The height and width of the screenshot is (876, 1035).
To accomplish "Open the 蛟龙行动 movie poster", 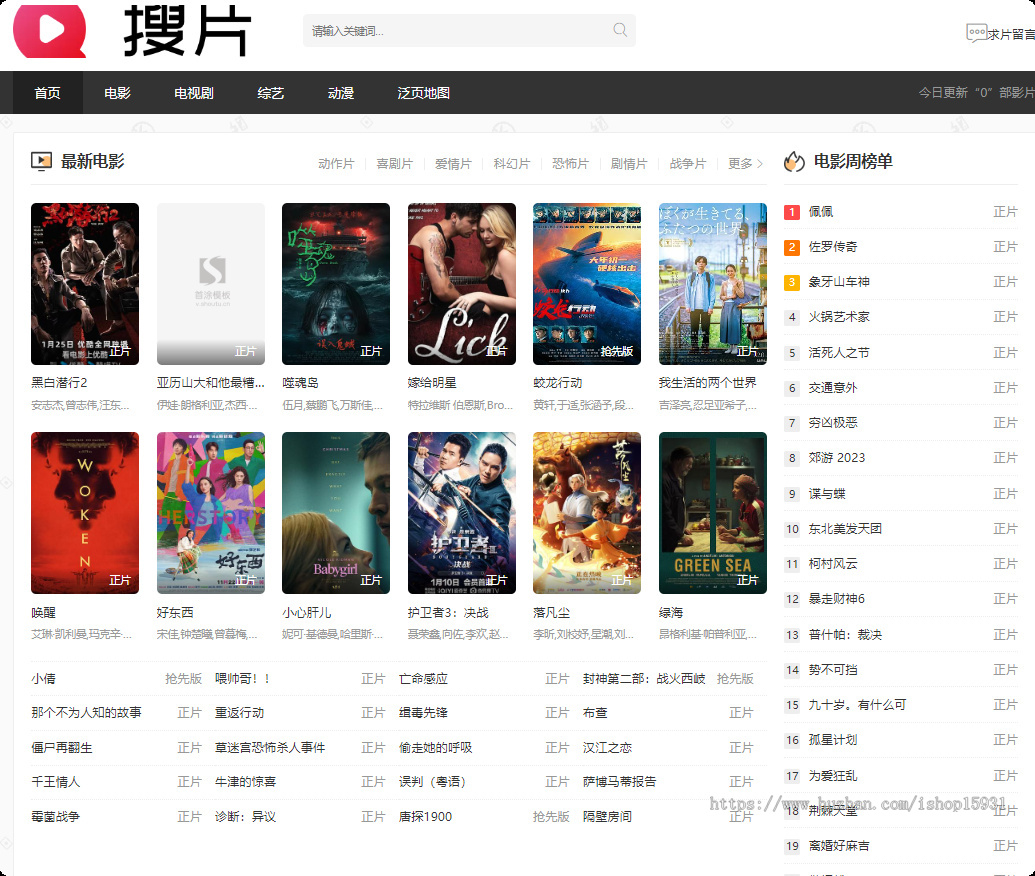I will [x=587, y=284].
